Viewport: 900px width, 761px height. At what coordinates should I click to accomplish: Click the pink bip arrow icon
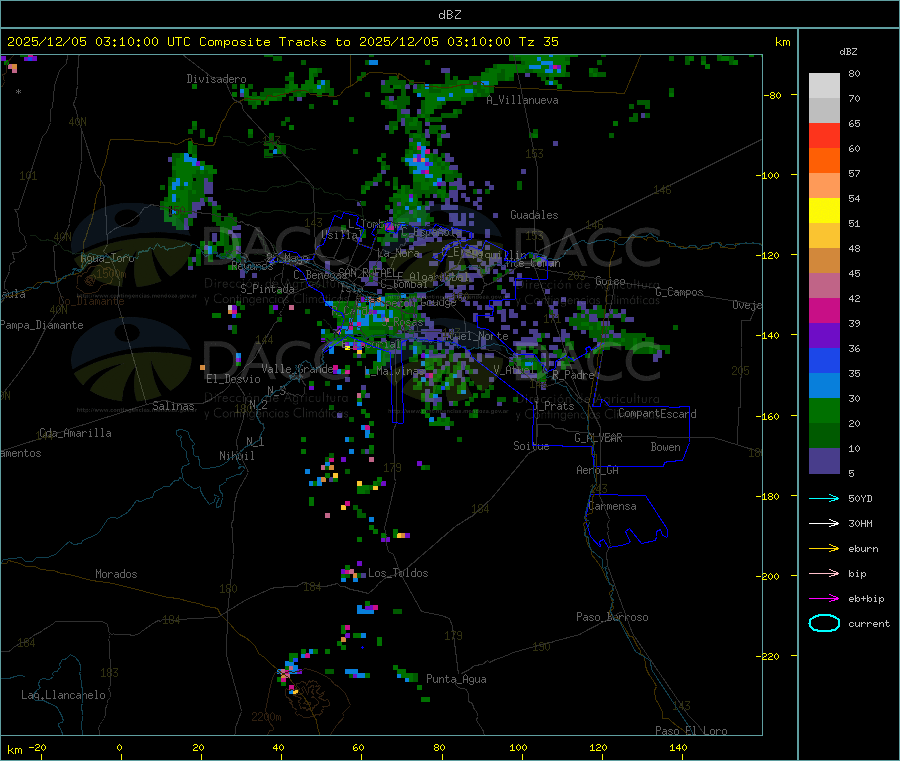[824, 573]
